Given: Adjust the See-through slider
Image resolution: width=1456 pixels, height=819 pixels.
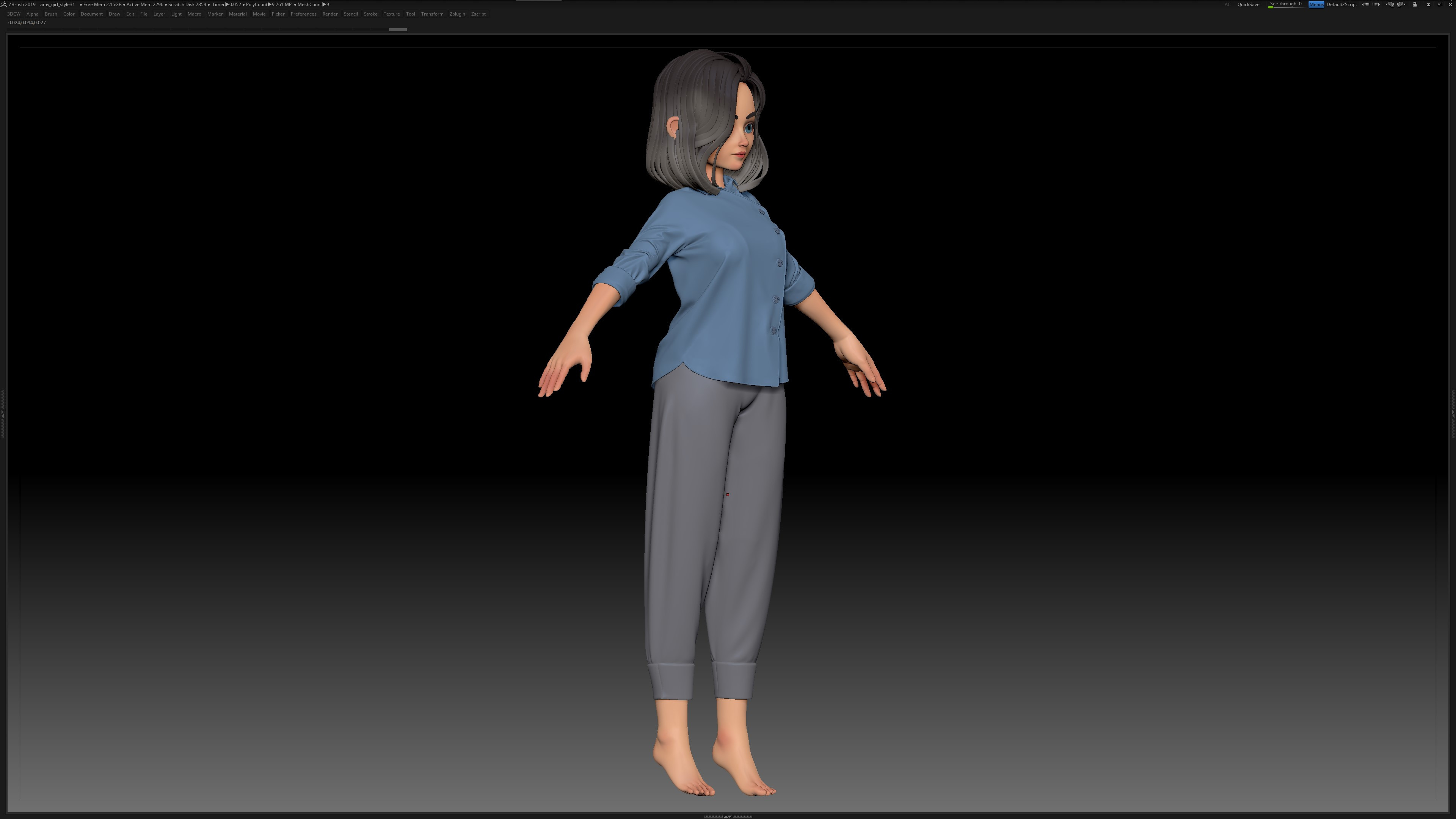Looking at the screenshot, I should [x=1287, y=5].
